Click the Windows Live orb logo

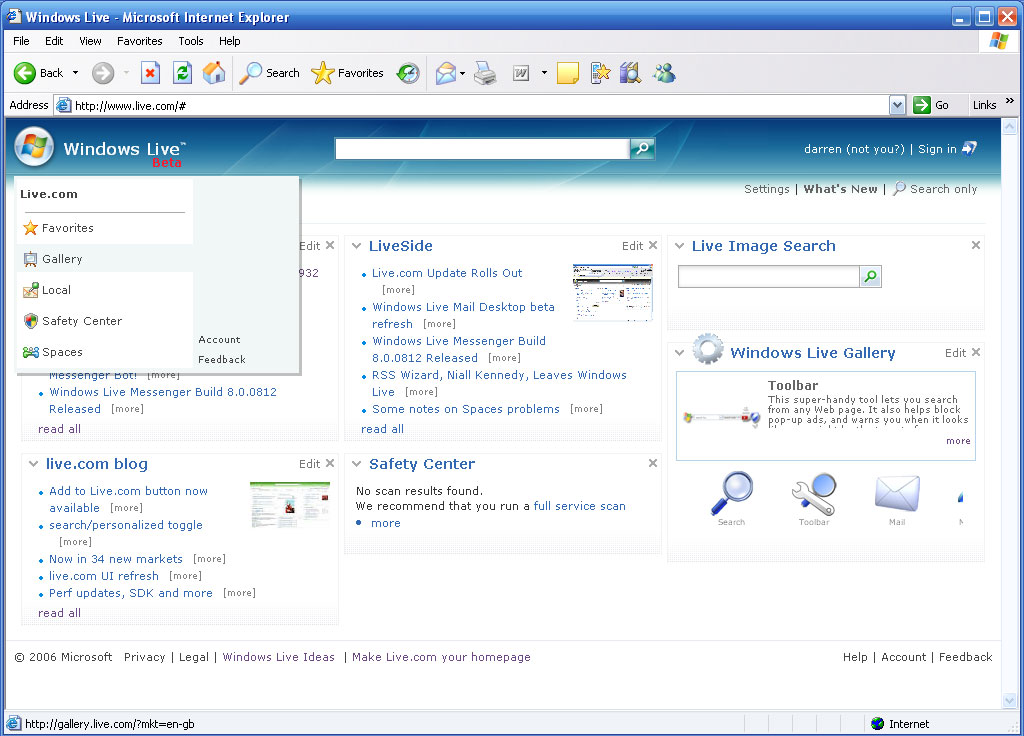(34, 148)
